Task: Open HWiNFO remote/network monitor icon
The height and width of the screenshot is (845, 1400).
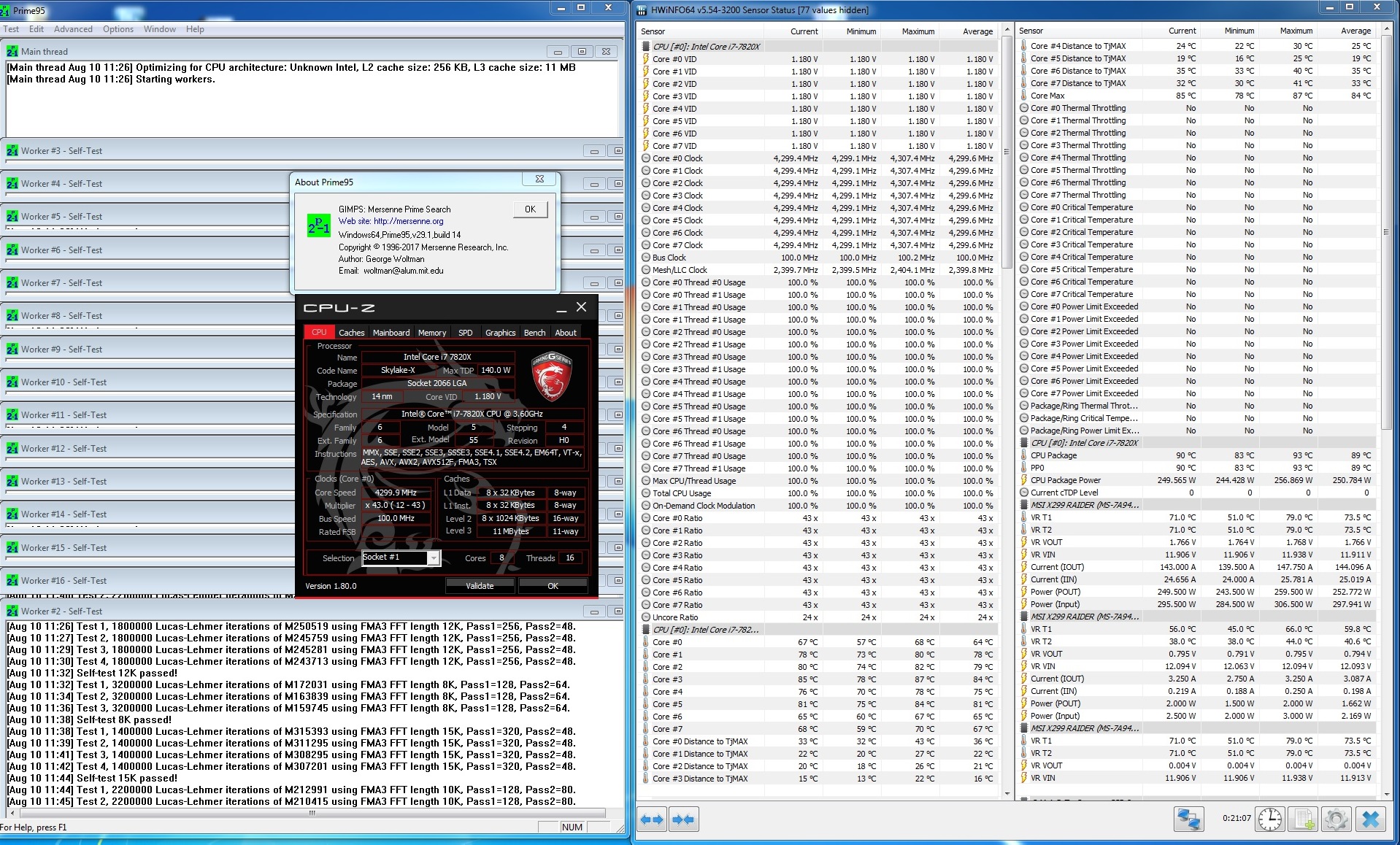Action: (1188, 819)
